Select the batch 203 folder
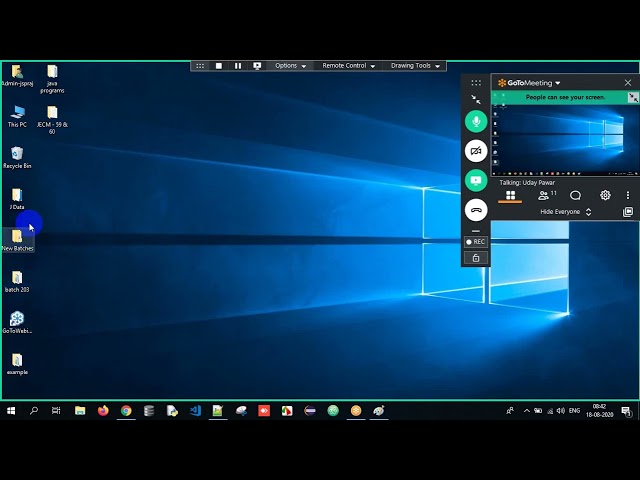640x480 pixels. pos(17,281)
